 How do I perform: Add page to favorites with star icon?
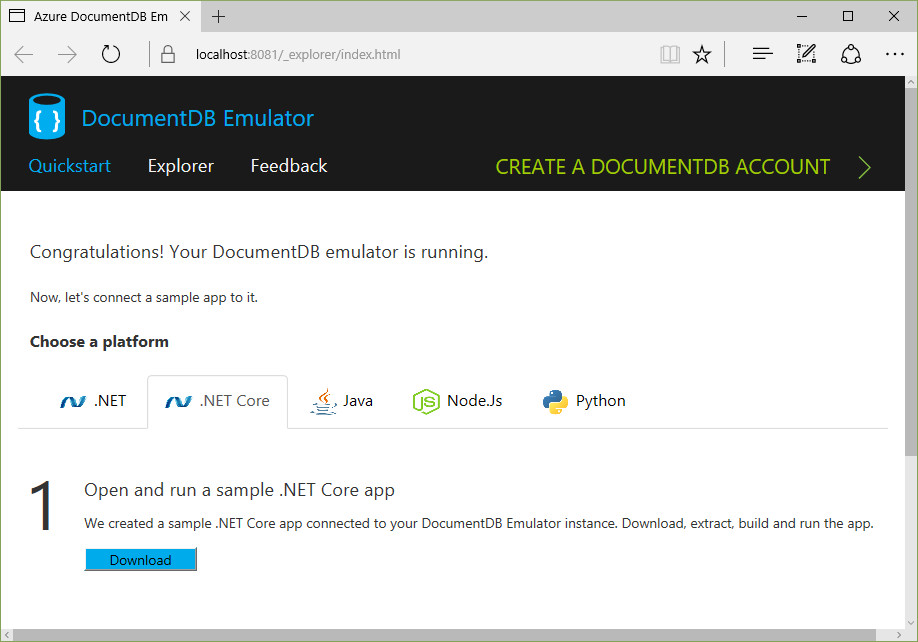[x=701, y=54]
